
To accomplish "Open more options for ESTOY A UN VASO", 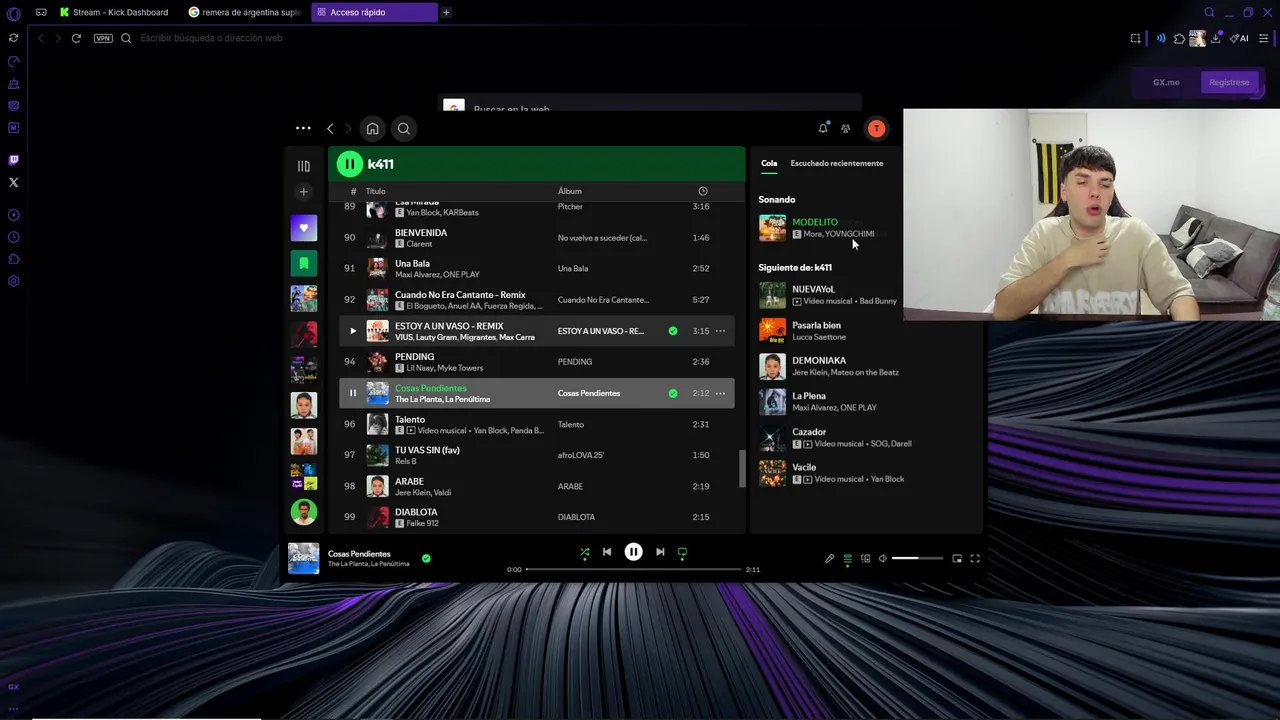I will (x=720, y=331).
